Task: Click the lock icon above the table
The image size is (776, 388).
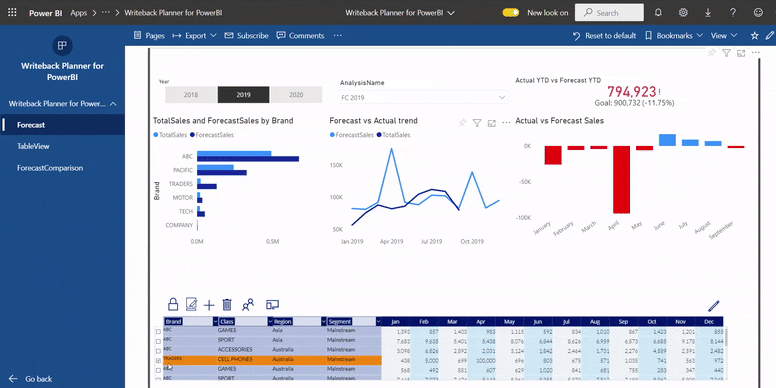Action: coord(173,304)
